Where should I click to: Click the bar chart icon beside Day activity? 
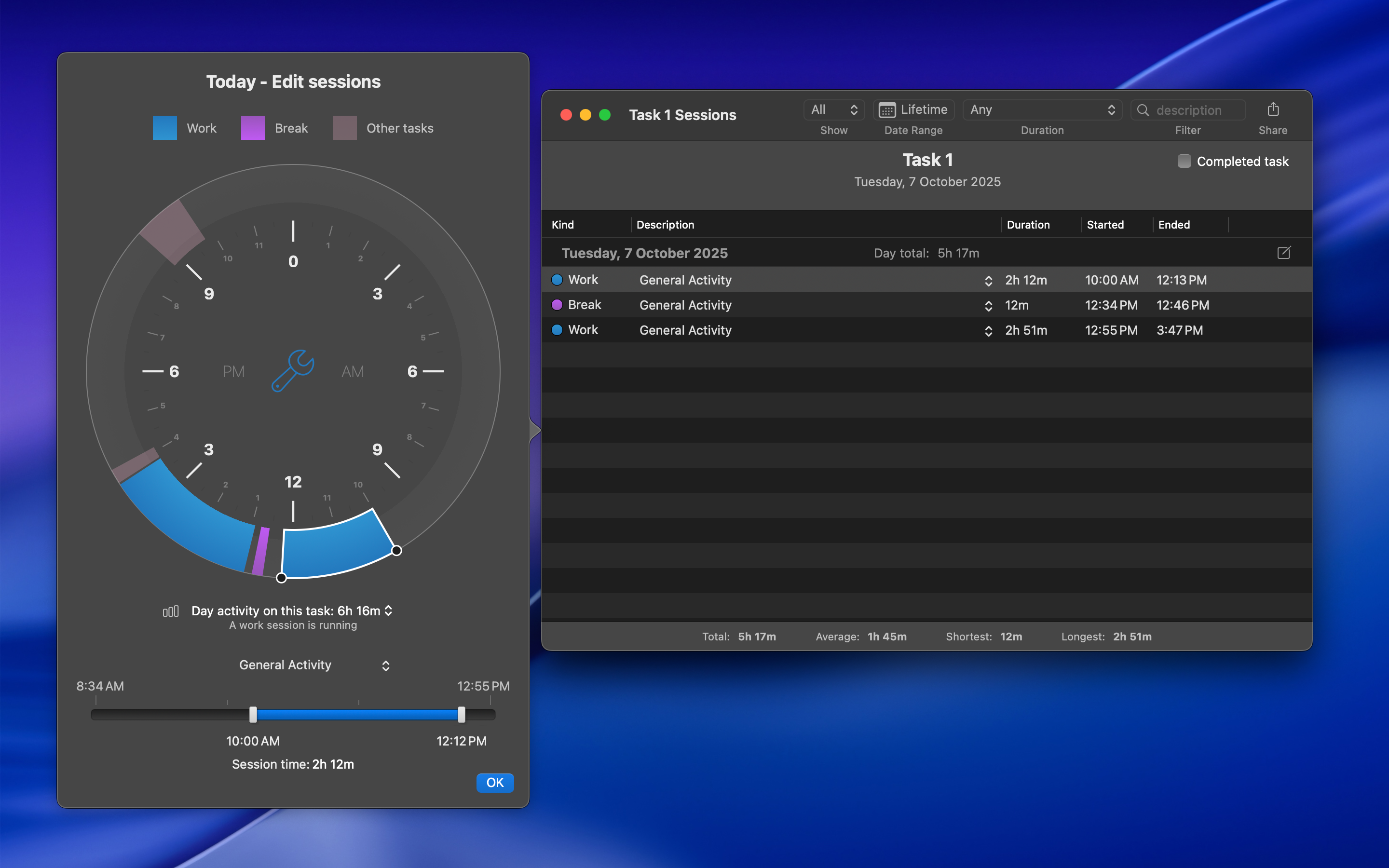[x=170, y=611]
